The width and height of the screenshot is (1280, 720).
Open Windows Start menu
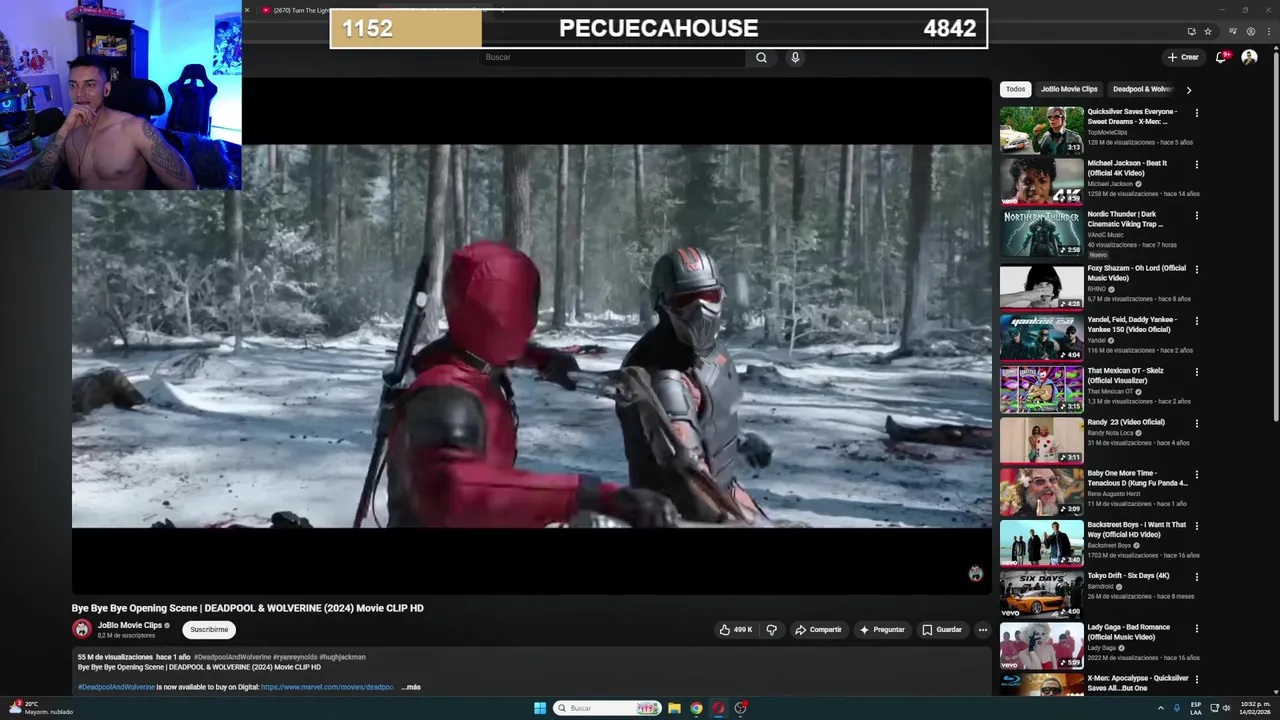pos(540,708)
